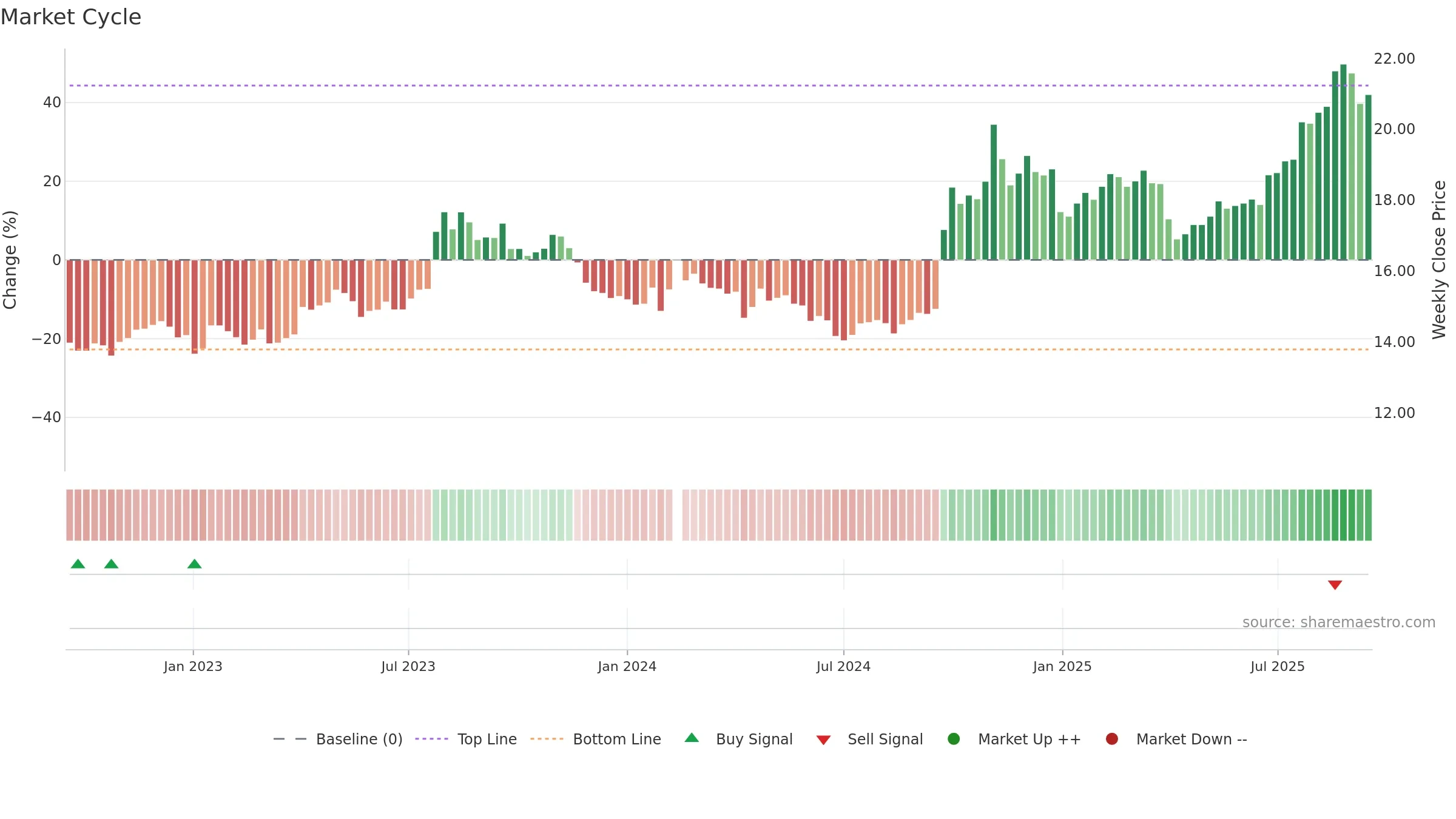This screenshot has height=819, width=1456.
Task: Toggle the Market Up ++ legend entry
Action: pyautogui.click(x=1014, y=739)
